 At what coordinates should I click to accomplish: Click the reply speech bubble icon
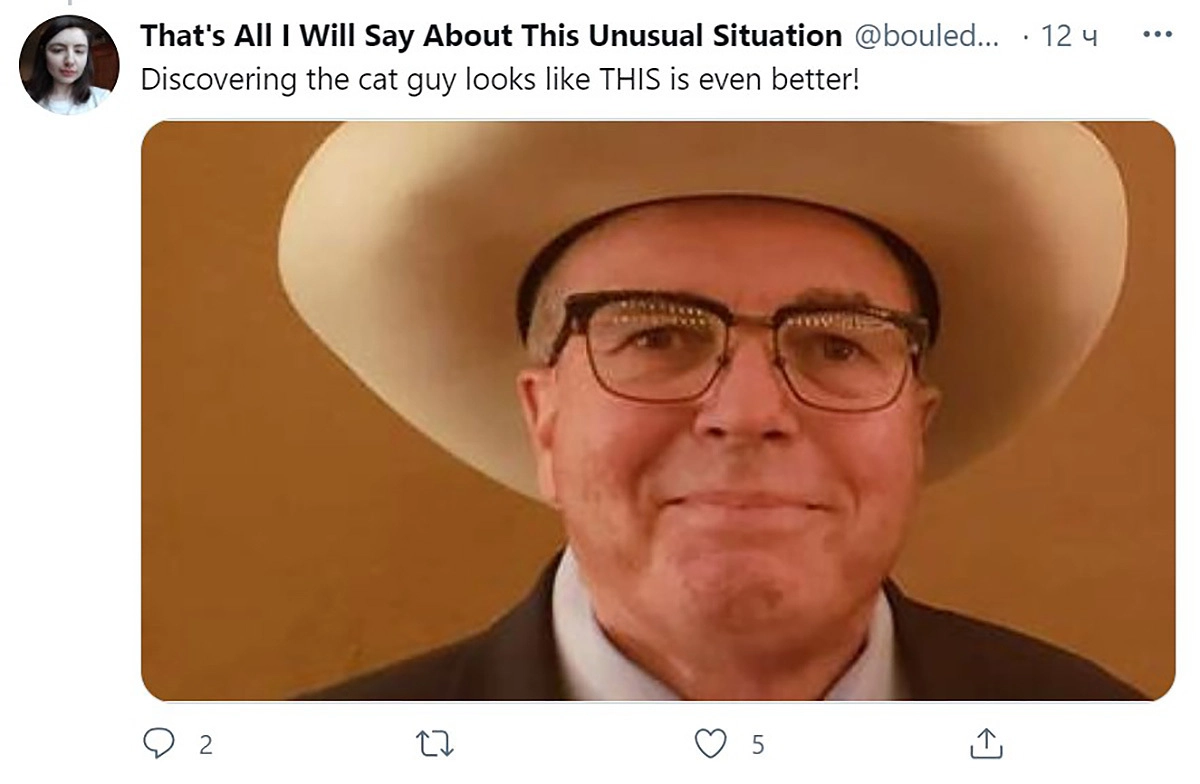(x=160, y=743)
